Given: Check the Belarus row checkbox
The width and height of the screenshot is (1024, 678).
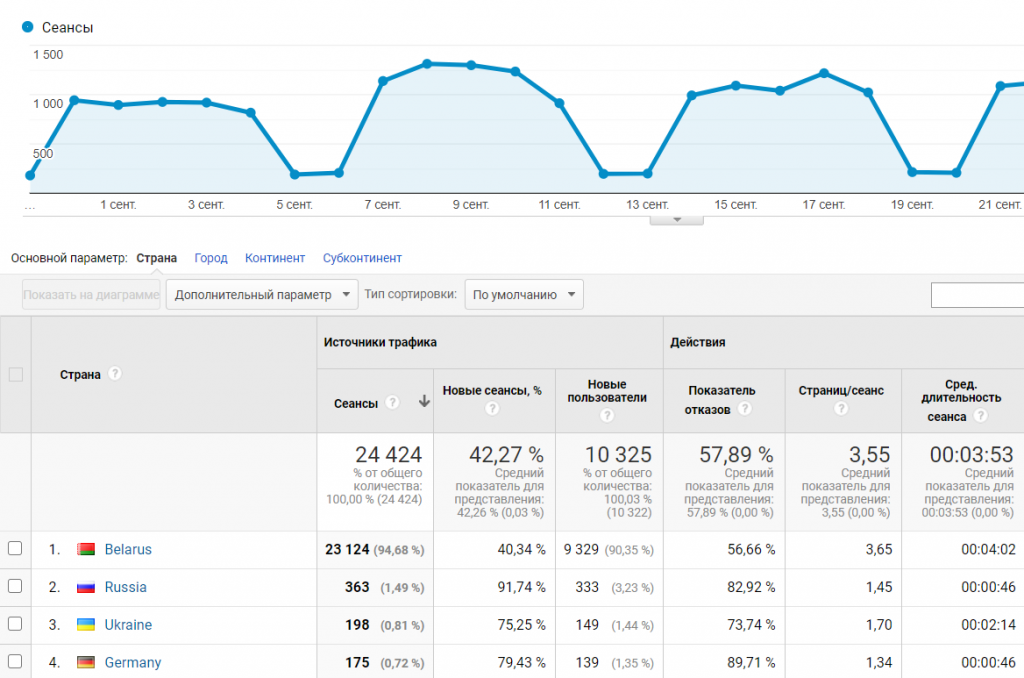Looking at the screenshot, I should click(15, 549).
